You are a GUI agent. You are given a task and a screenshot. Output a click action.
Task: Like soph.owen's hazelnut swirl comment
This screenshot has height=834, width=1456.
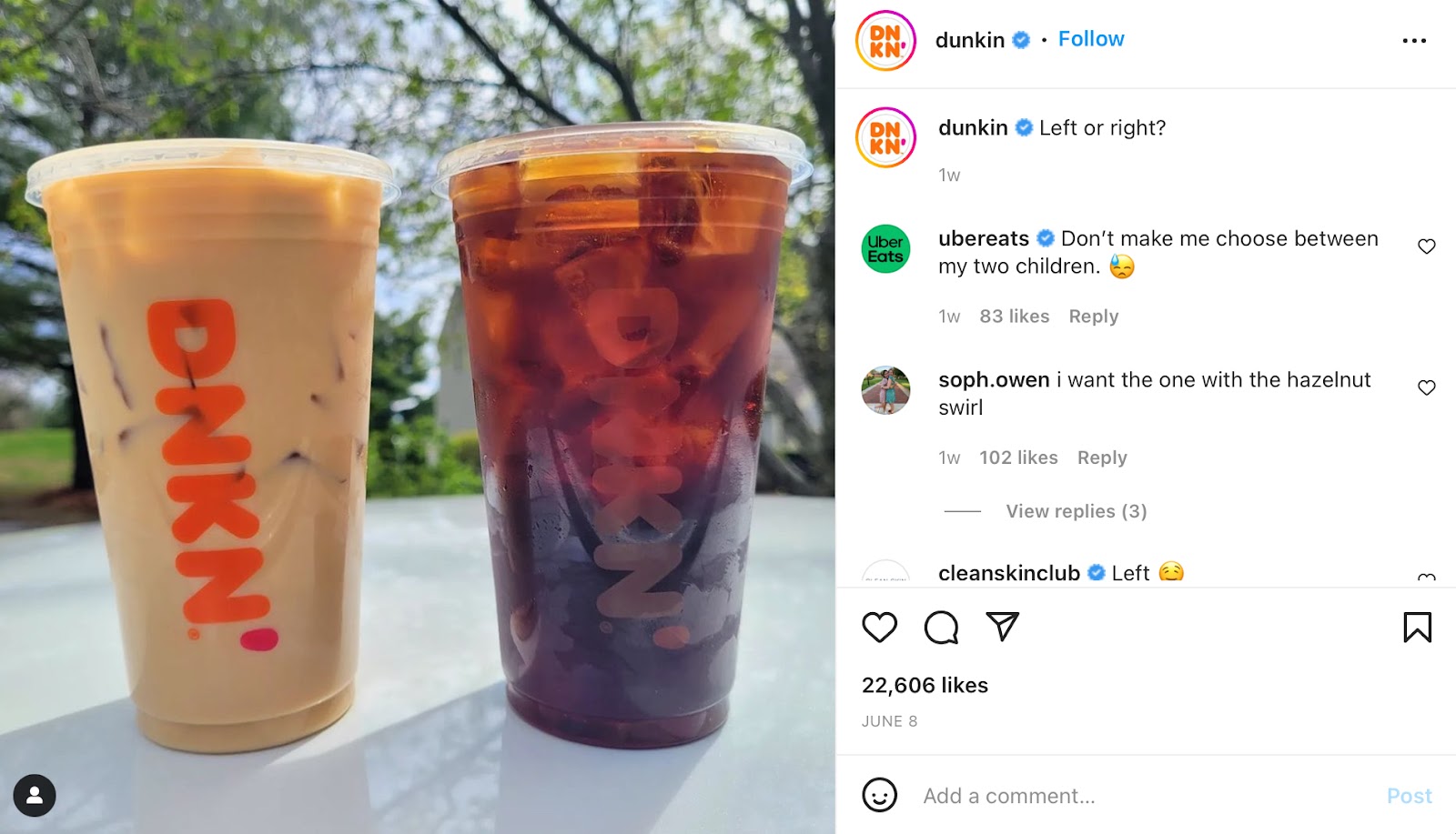(x=1426, y=387)
